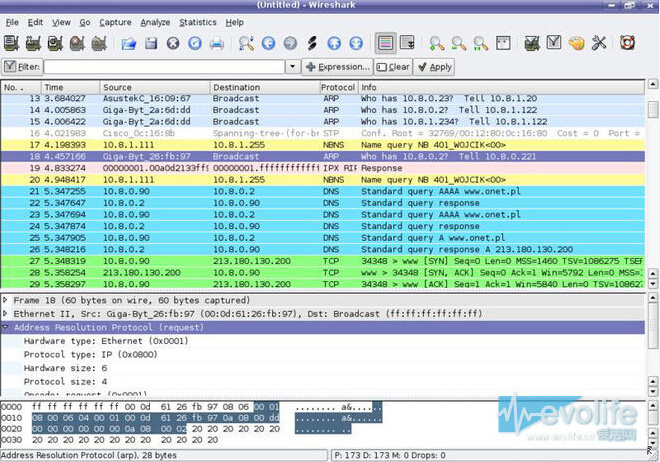
Task: Zoom out of the packet text
Action: pyautogui.click(x=459, y=43)
